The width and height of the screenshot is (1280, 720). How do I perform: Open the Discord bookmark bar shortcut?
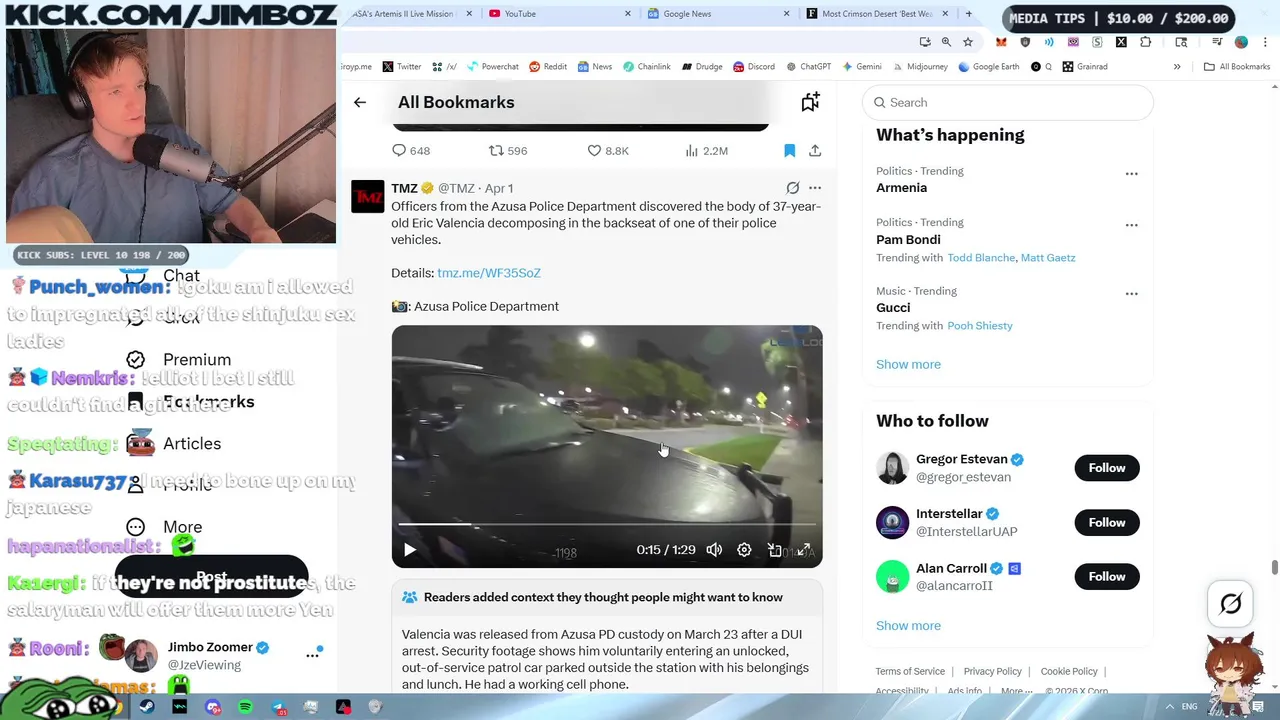(x=754, y=67)
